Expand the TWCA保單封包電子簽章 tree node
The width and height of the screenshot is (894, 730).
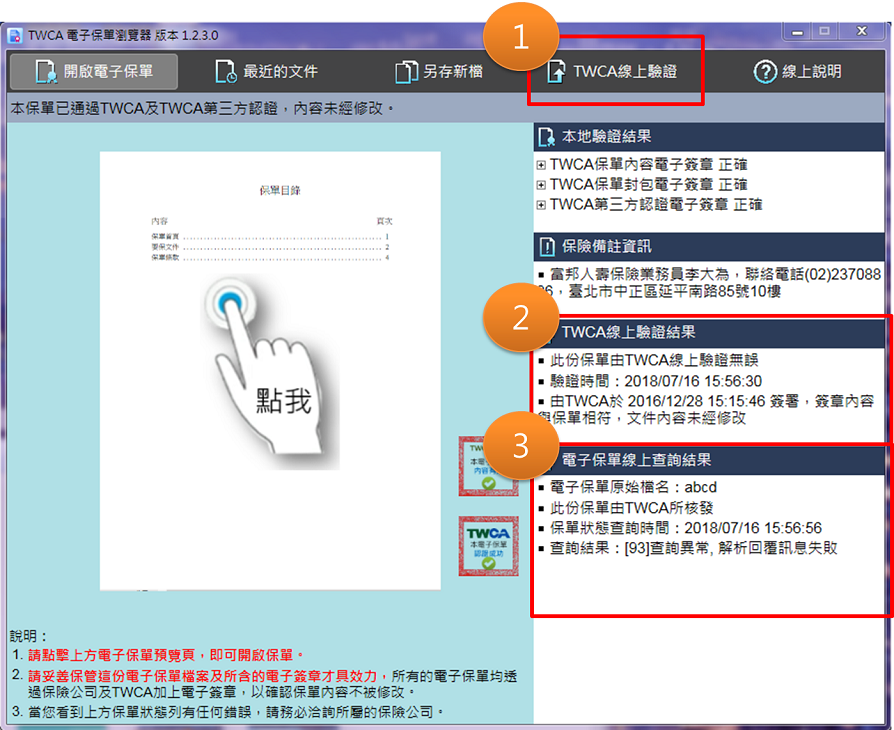(x=541, y=185)
